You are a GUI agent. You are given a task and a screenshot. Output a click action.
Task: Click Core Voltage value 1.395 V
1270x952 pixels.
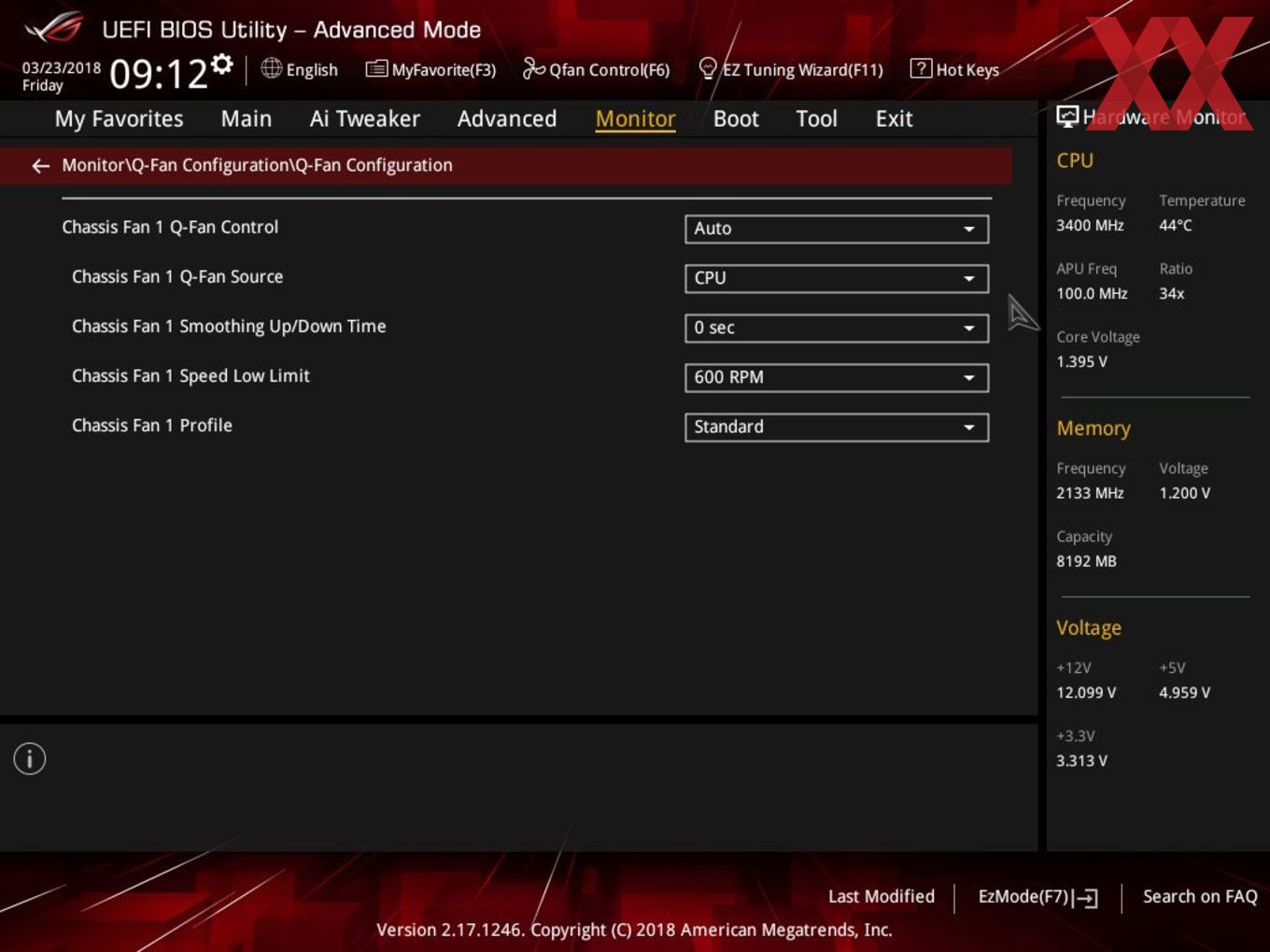click(x=1081, y=361)
